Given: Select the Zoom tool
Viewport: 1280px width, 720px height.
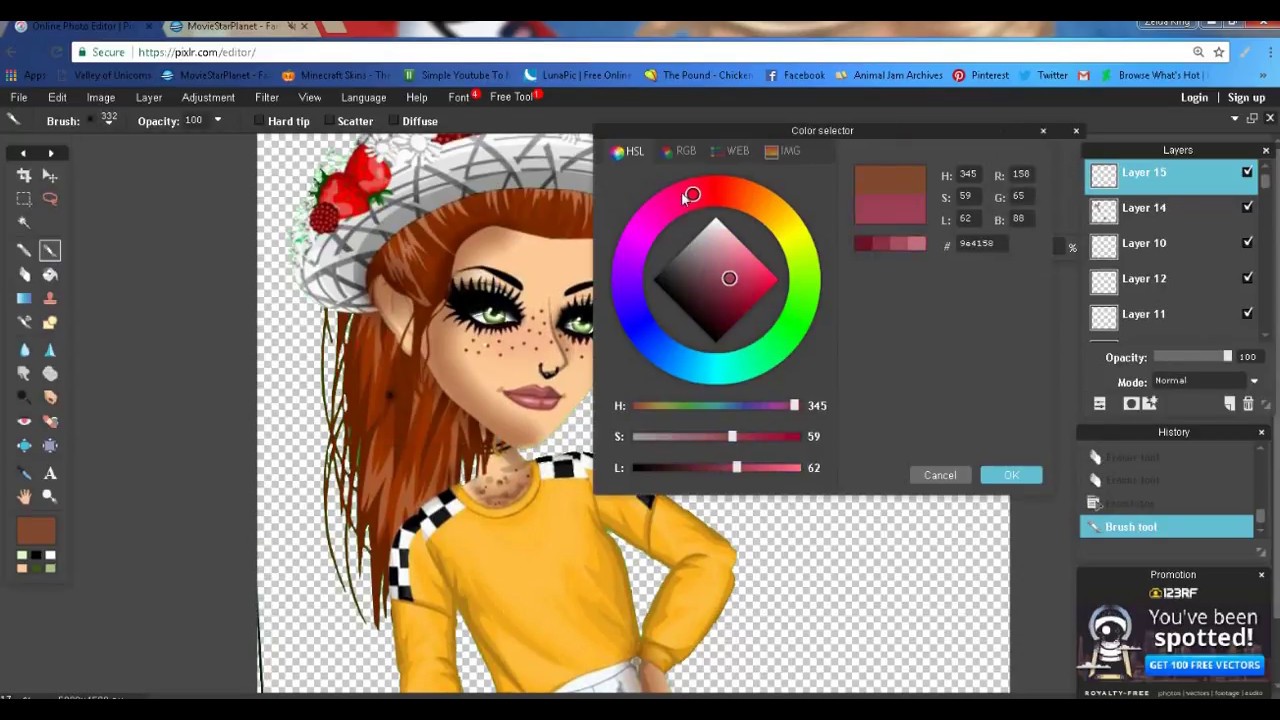Looking at the screenshot, I should click(x=50, y=497).
